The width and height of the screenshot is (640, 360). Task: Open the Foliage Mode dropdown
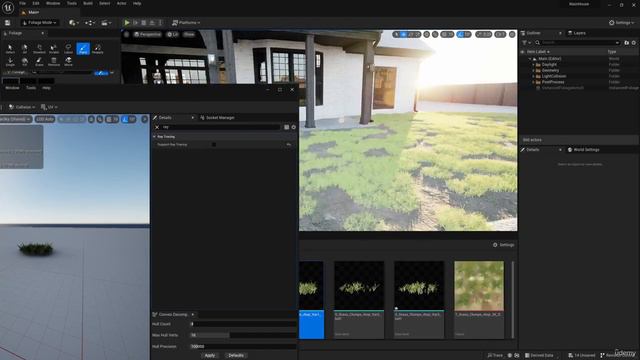coord(40,23)
